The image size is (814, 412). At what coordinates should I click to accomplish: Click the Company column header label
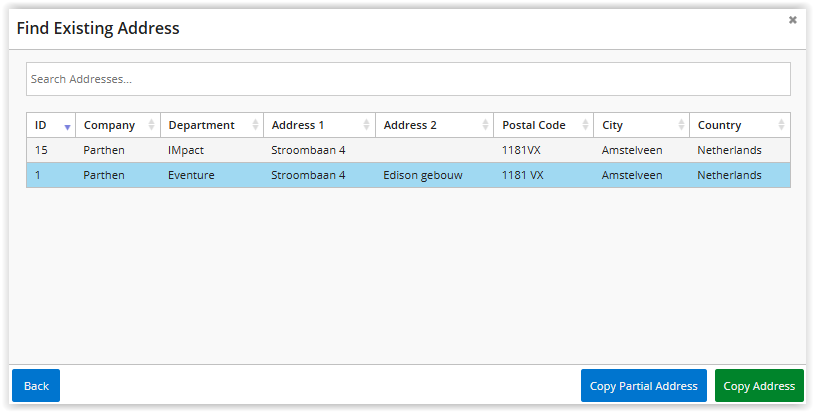109,125
